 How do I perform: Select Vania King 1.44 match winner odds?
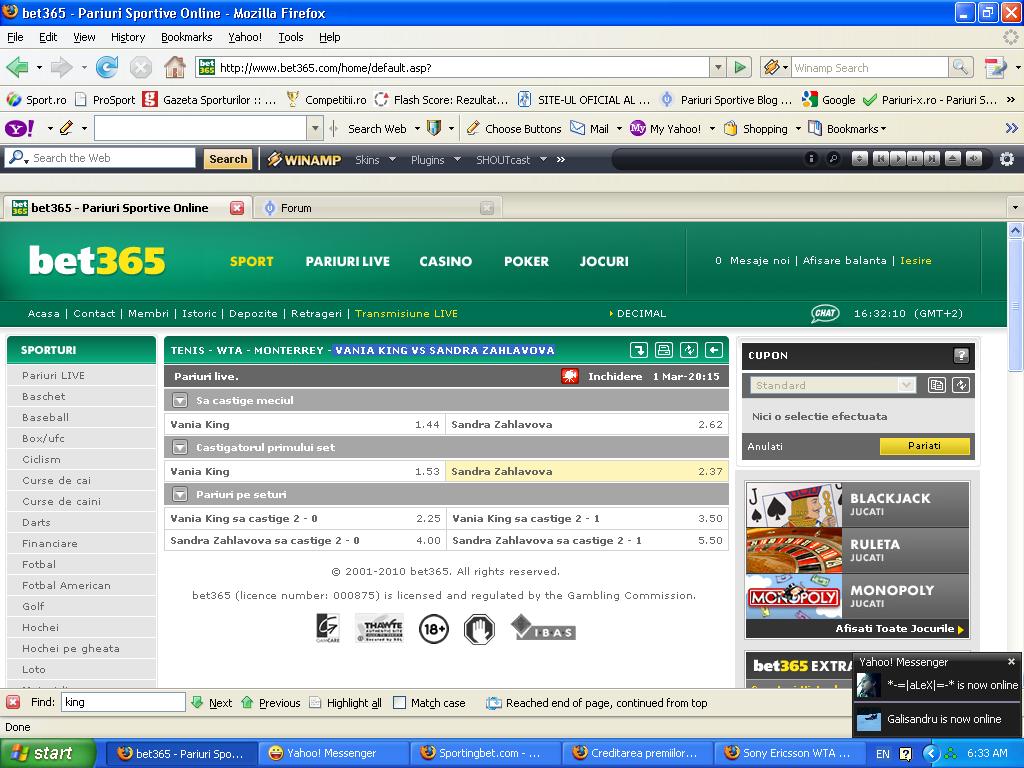tap(304, 424)
